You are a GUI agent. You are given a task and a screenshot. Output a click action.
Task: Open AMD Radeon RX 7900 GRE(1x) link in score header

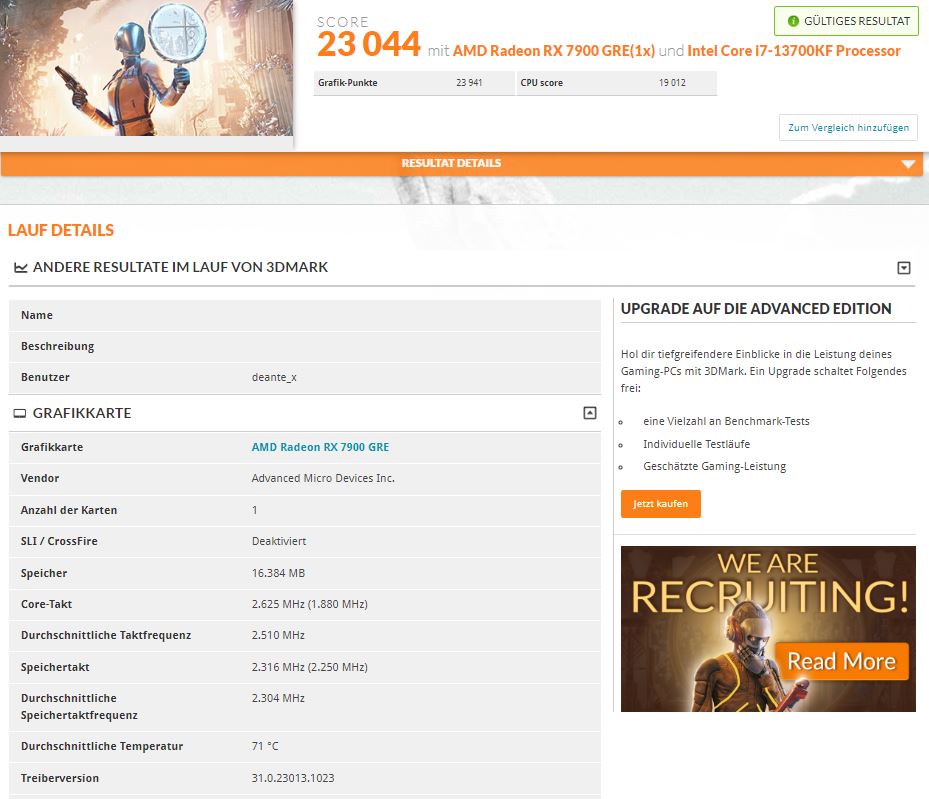553,51
